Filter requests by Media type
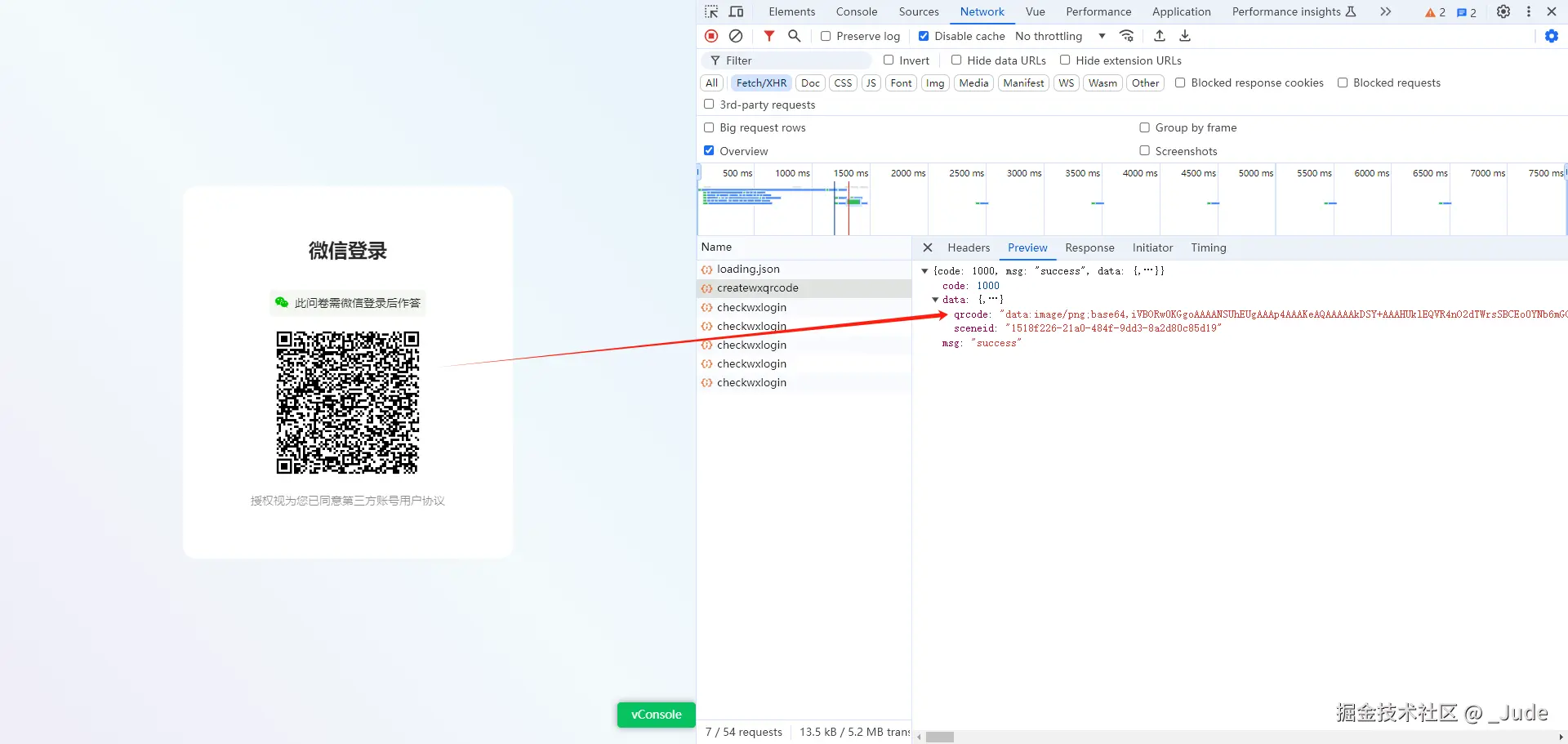The image size is (1568, 744). (973, 82)
